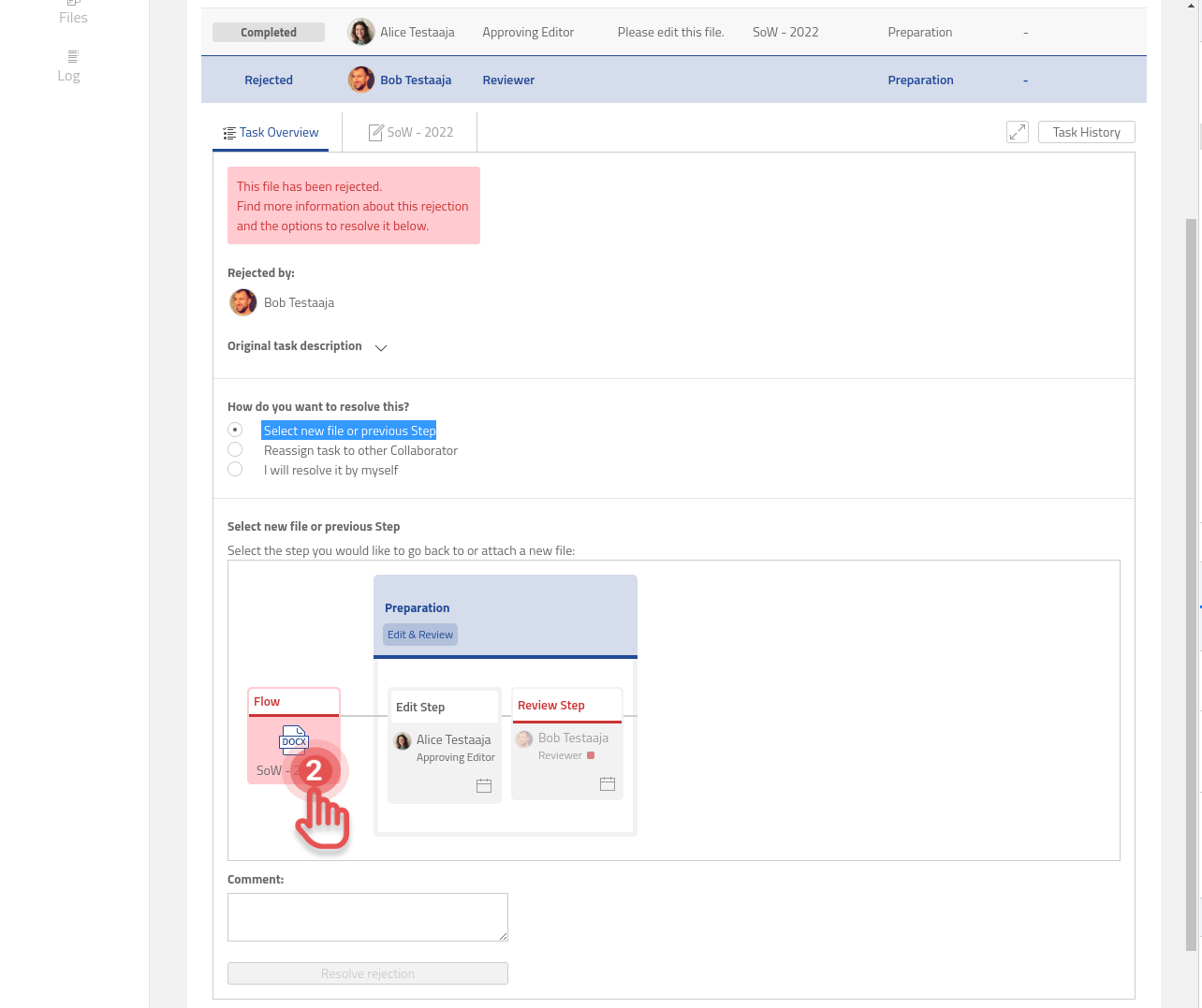Open the Flow panel in the step diagram

(267, 701)
